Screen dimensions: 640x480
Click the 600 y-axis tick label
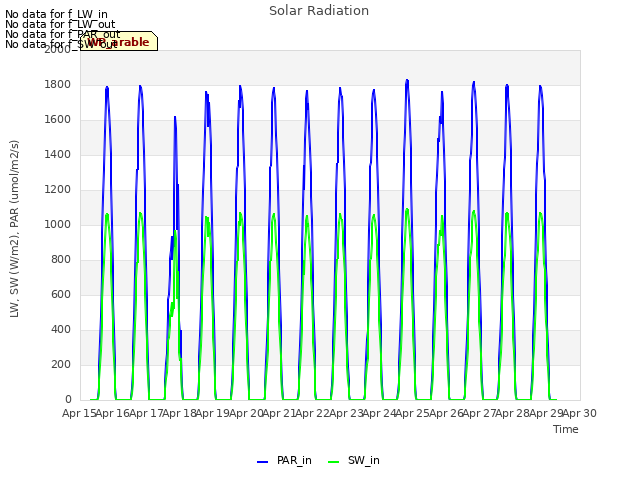[61, 294]
